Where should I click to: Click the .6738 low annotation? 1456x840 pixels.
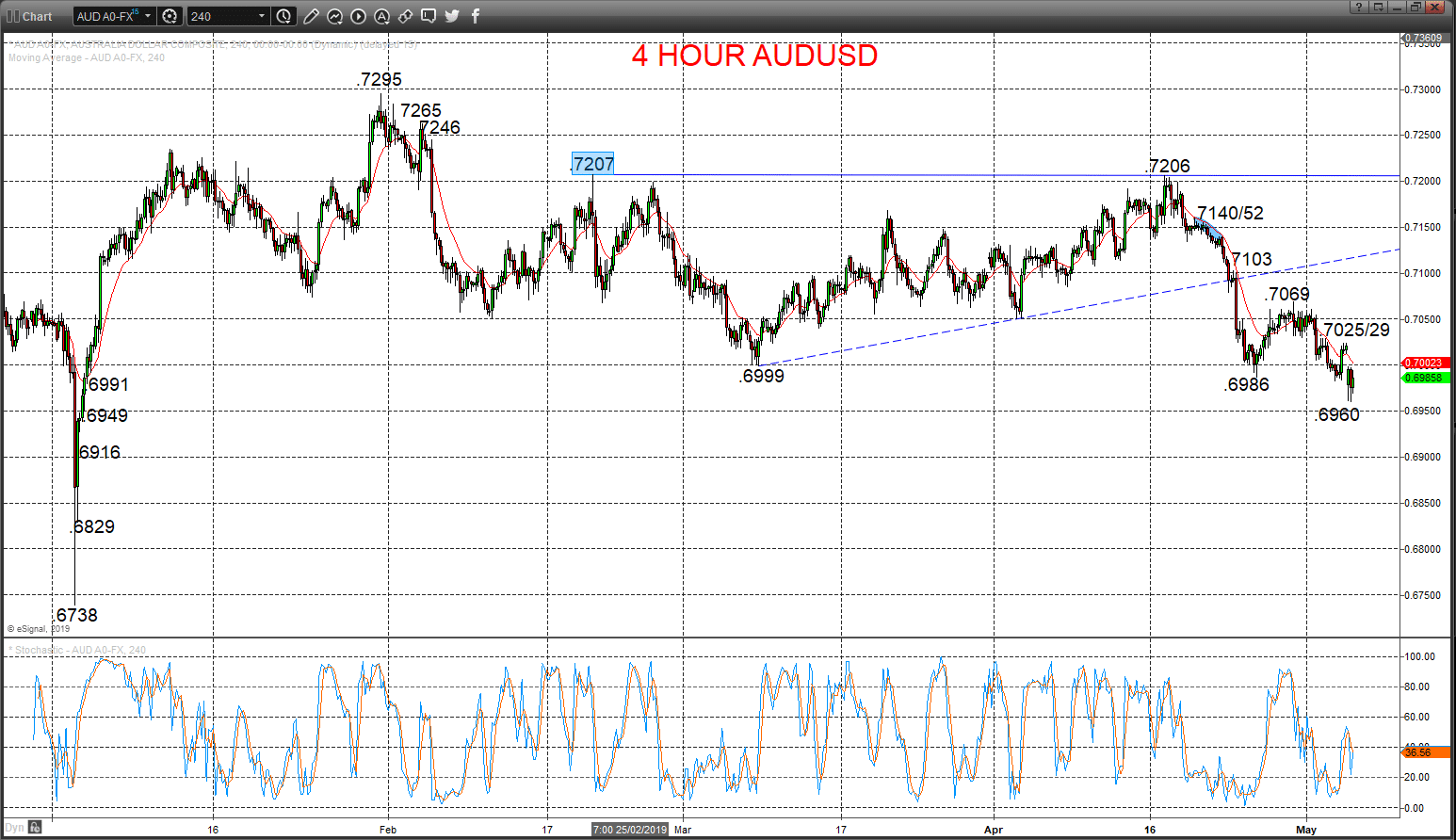[75, 615]
